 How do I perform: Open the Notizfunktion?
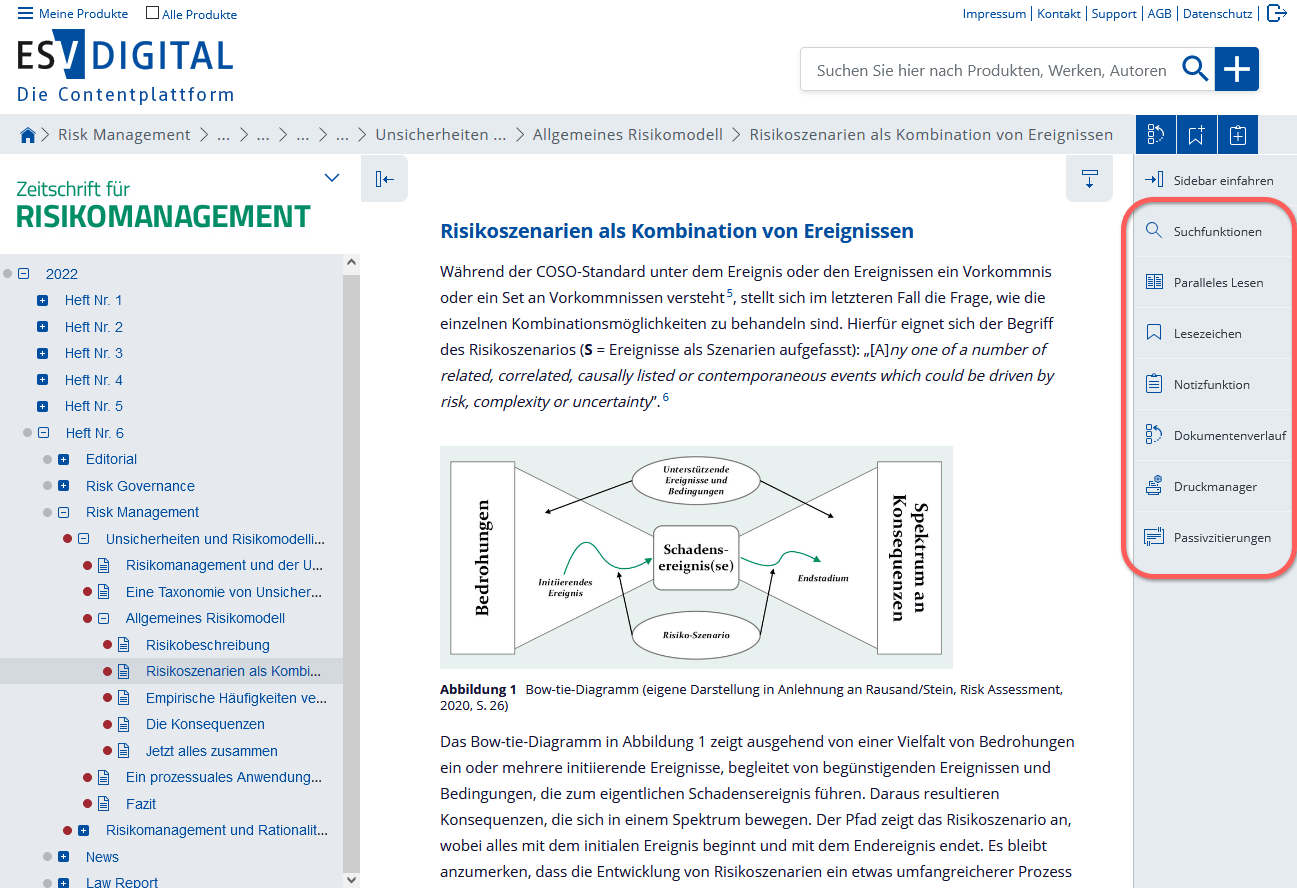(1212, 384)
